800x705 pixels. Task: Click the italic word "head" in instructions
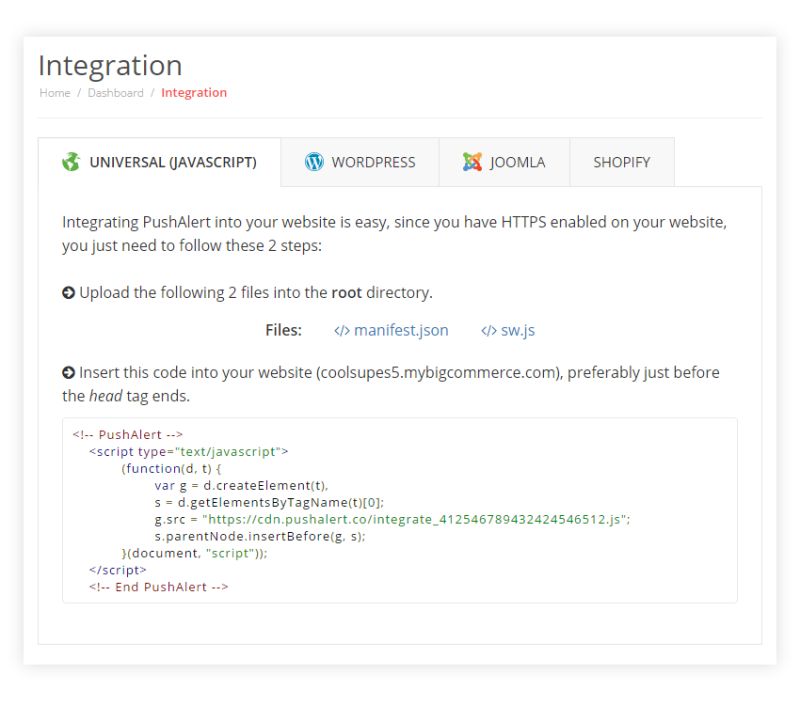(x=106, y=396)
